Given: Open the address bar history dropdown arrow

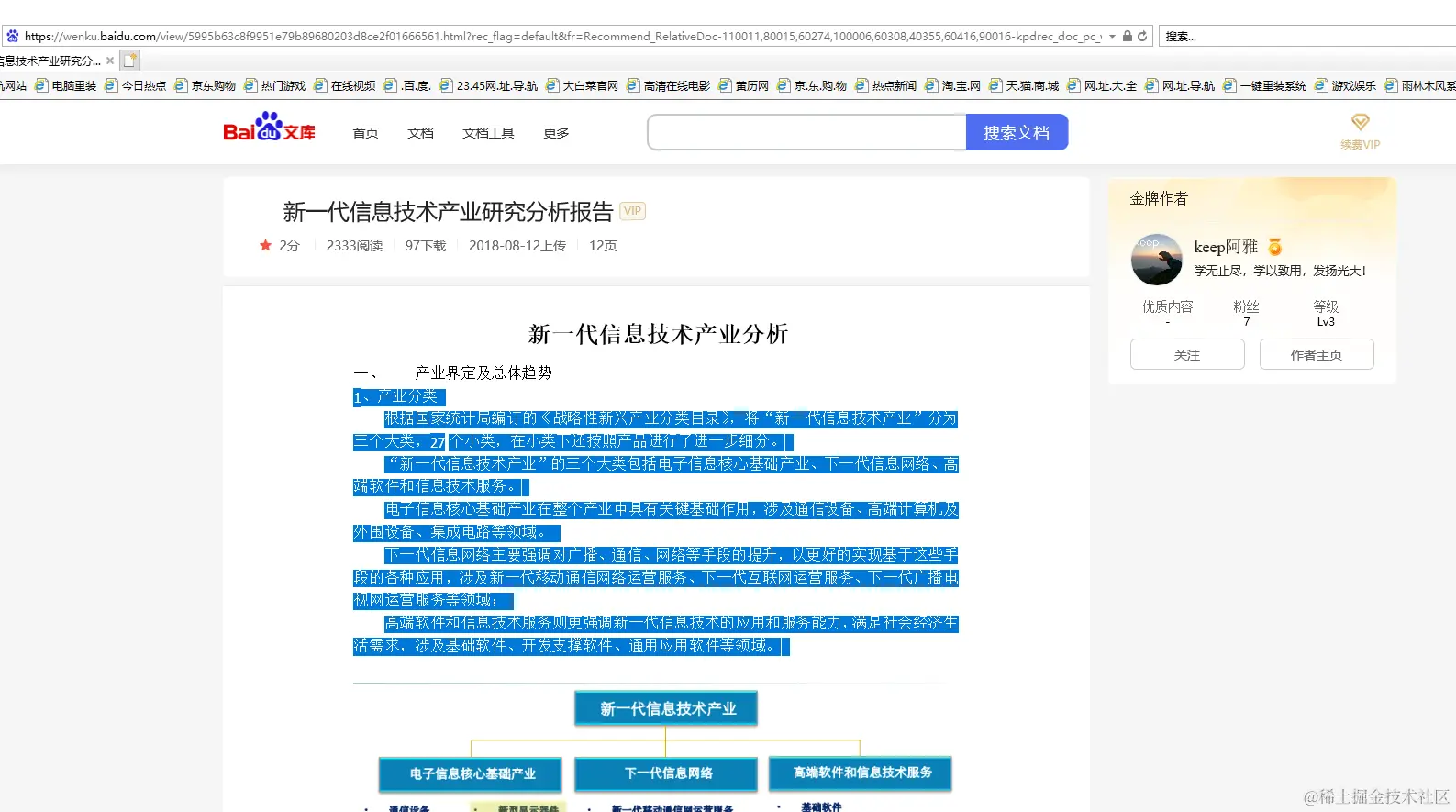Looking at the screenshot, I should [x=1113, y=37].
